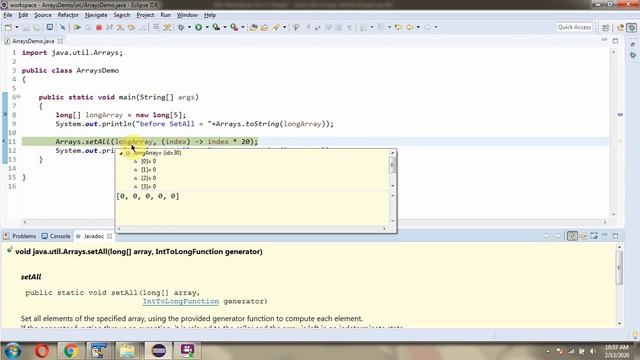
Task: Open the Help menu
Action: click(x=210, y=15)
